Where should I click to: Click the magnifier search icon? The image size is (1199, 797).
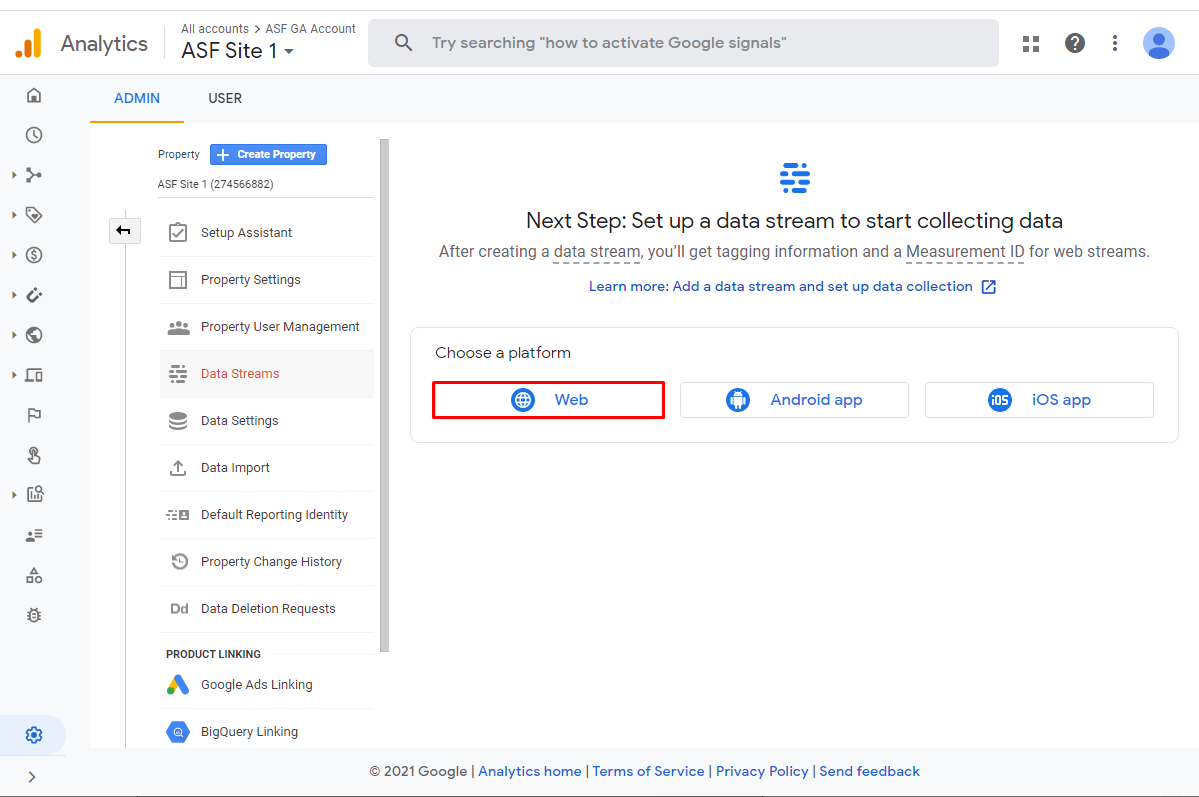coord(403,43)
